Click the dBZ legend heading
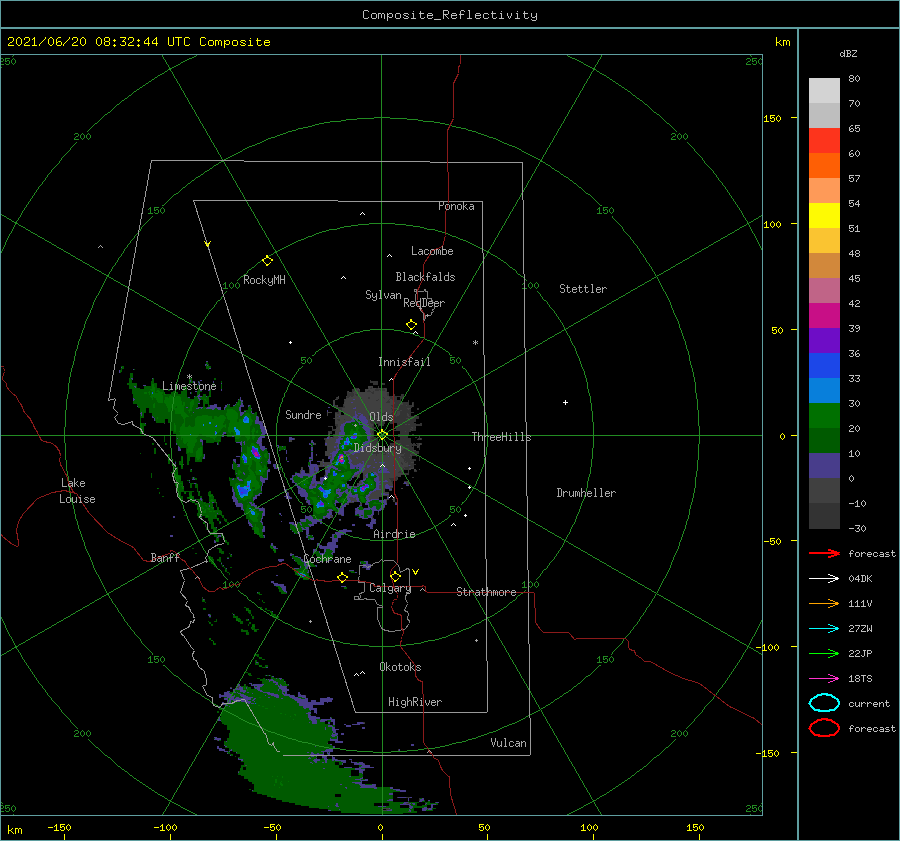The height and width of the screenshot is (841, 900). 848,54
